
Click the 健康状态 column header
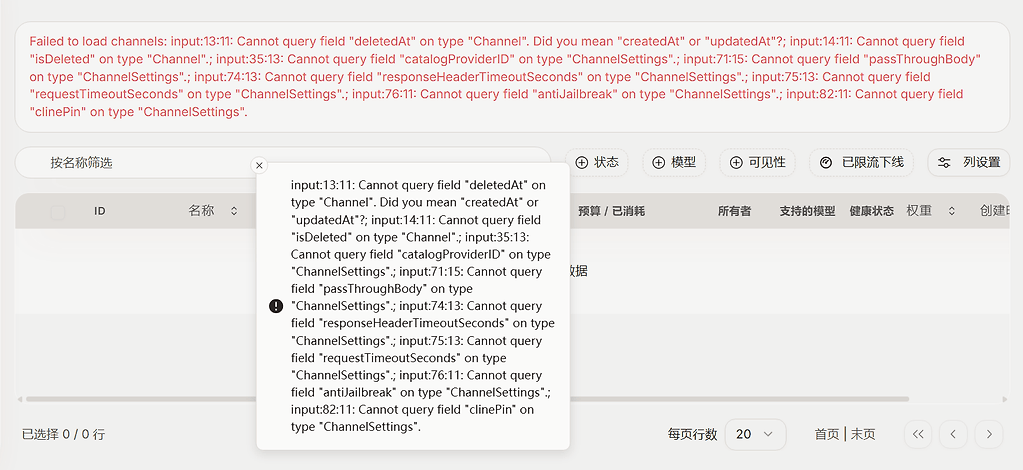click(872, 211)
